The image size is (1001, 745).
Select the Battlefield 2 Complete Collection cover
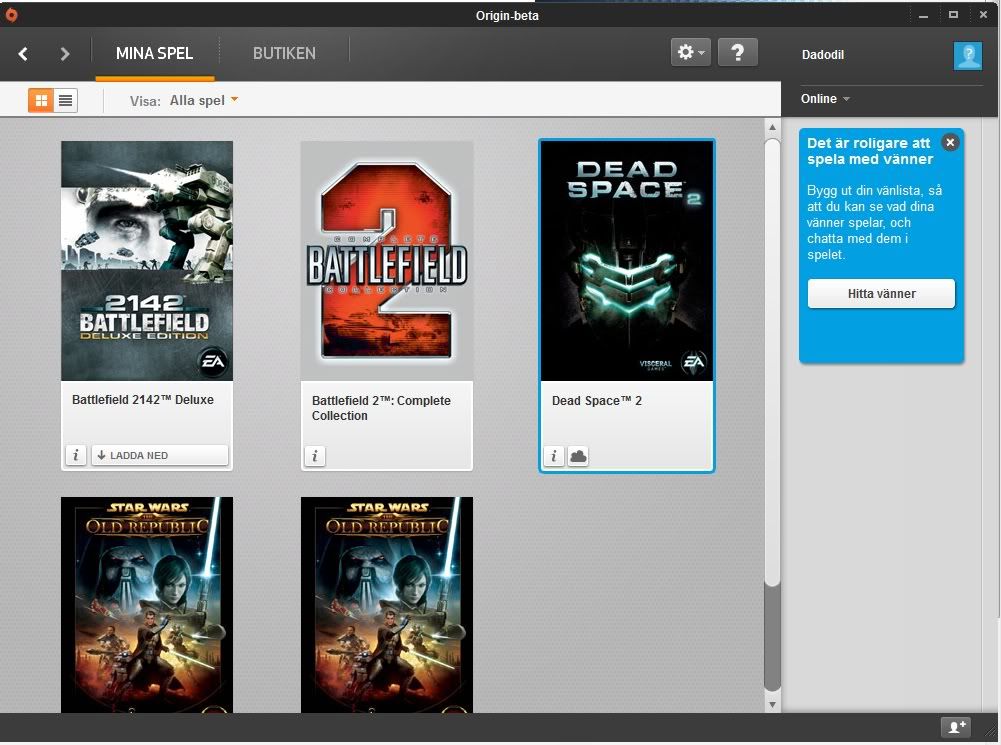[x=387, y=261]
